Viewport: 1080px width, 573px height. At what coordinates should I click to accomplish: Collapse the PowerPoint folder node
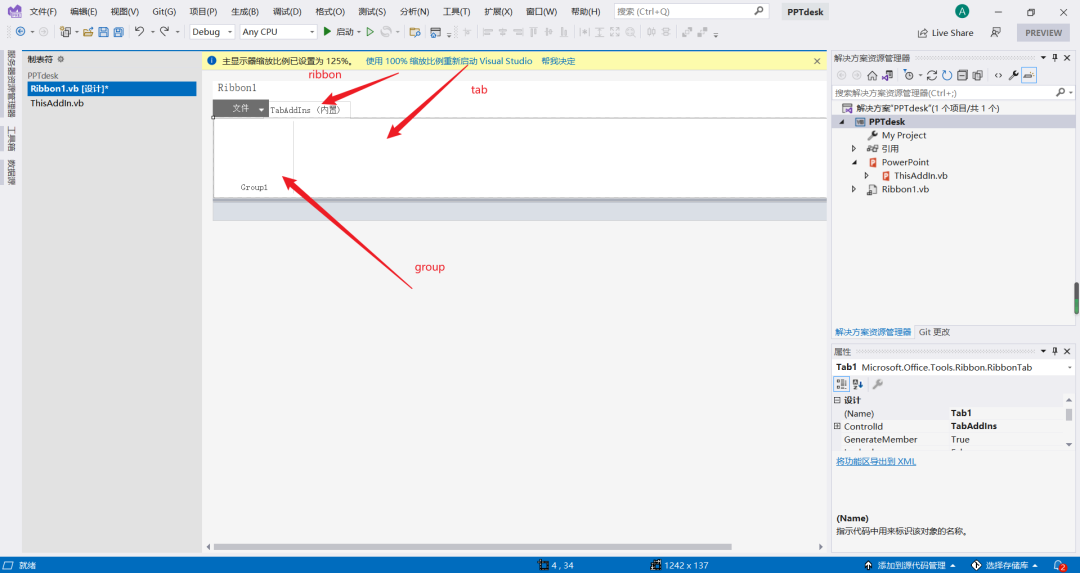click(x=854, y=163)
